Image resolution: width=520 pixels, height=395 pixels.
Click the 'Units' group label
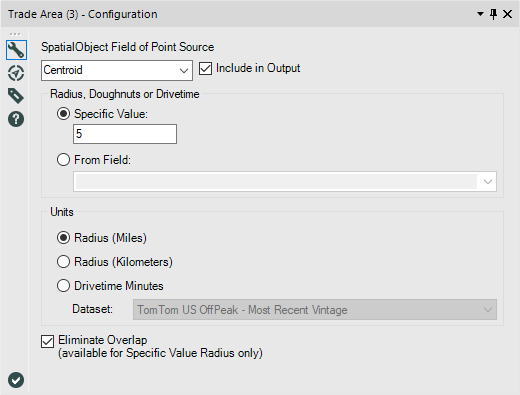(62, 212)
